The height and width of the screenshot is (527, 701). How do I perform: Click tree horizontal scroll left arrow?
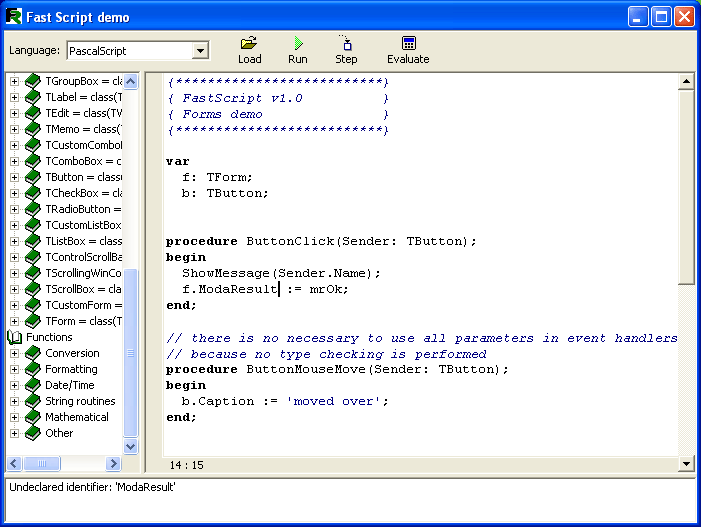tap(14, 464)
